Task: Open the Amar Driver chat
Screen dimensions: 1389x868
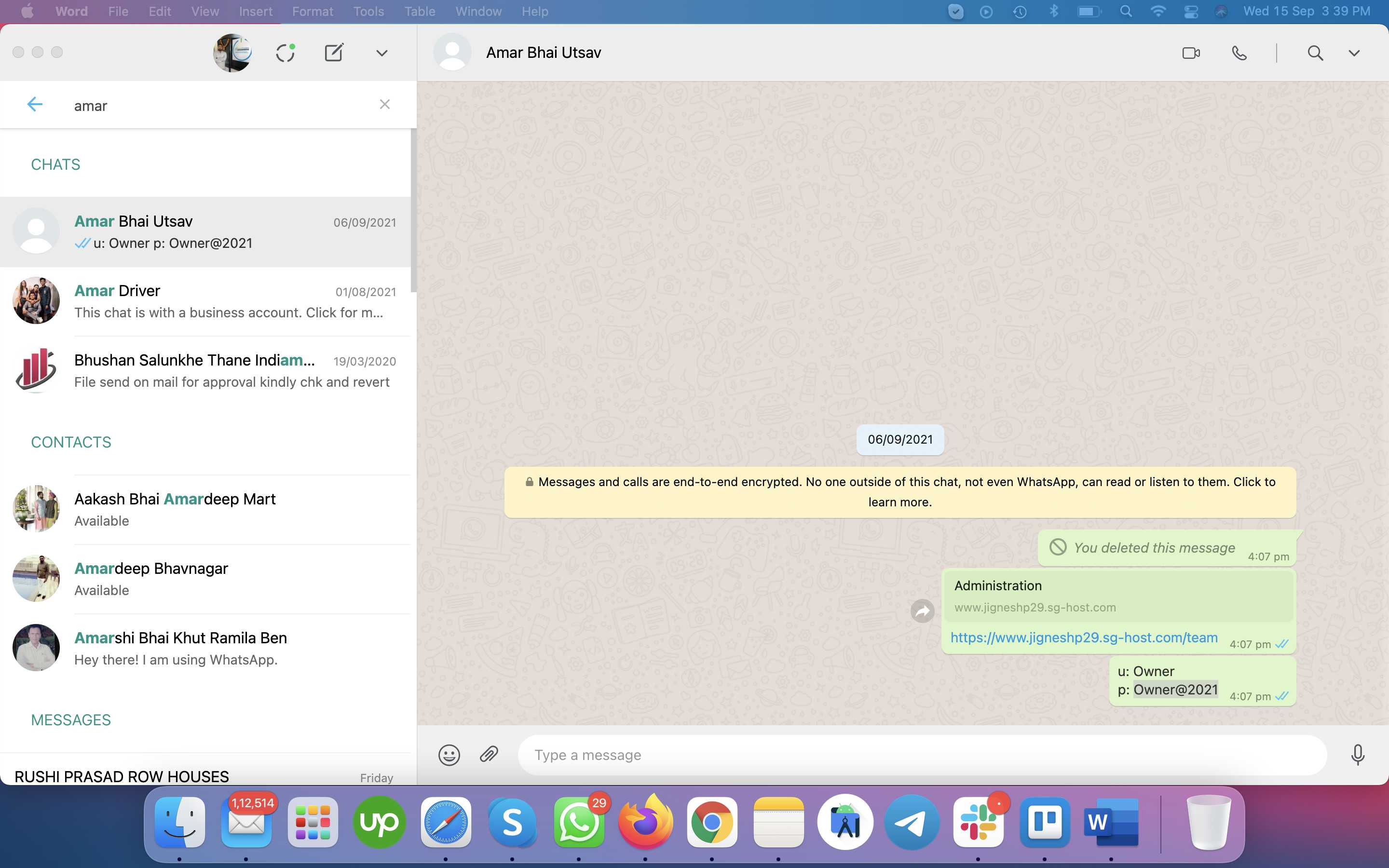Action: click(x=205, y=301)
